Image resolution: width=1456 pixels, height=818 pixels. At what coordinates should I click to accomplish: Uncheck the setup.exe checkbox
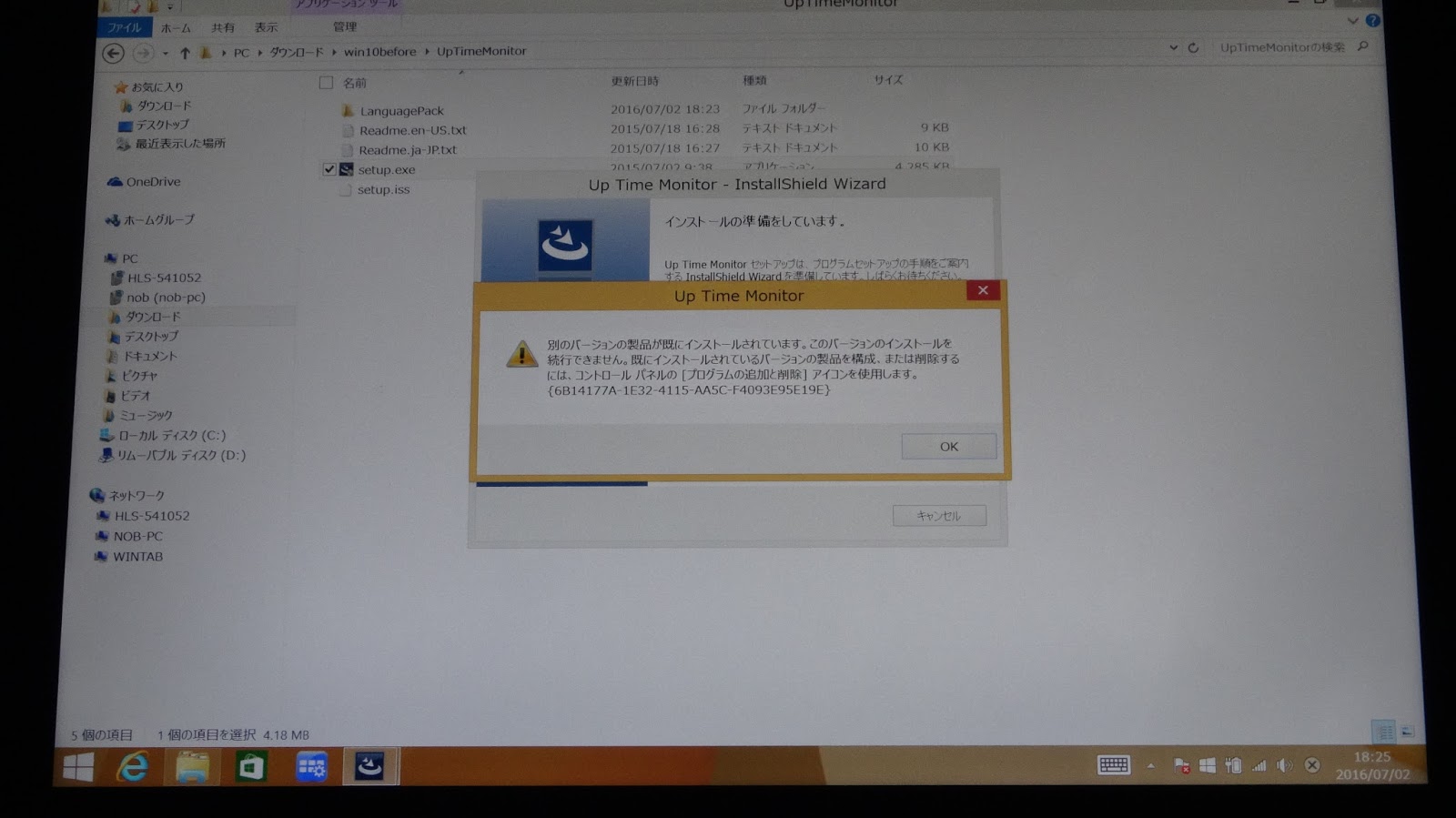tap(329, 169)
